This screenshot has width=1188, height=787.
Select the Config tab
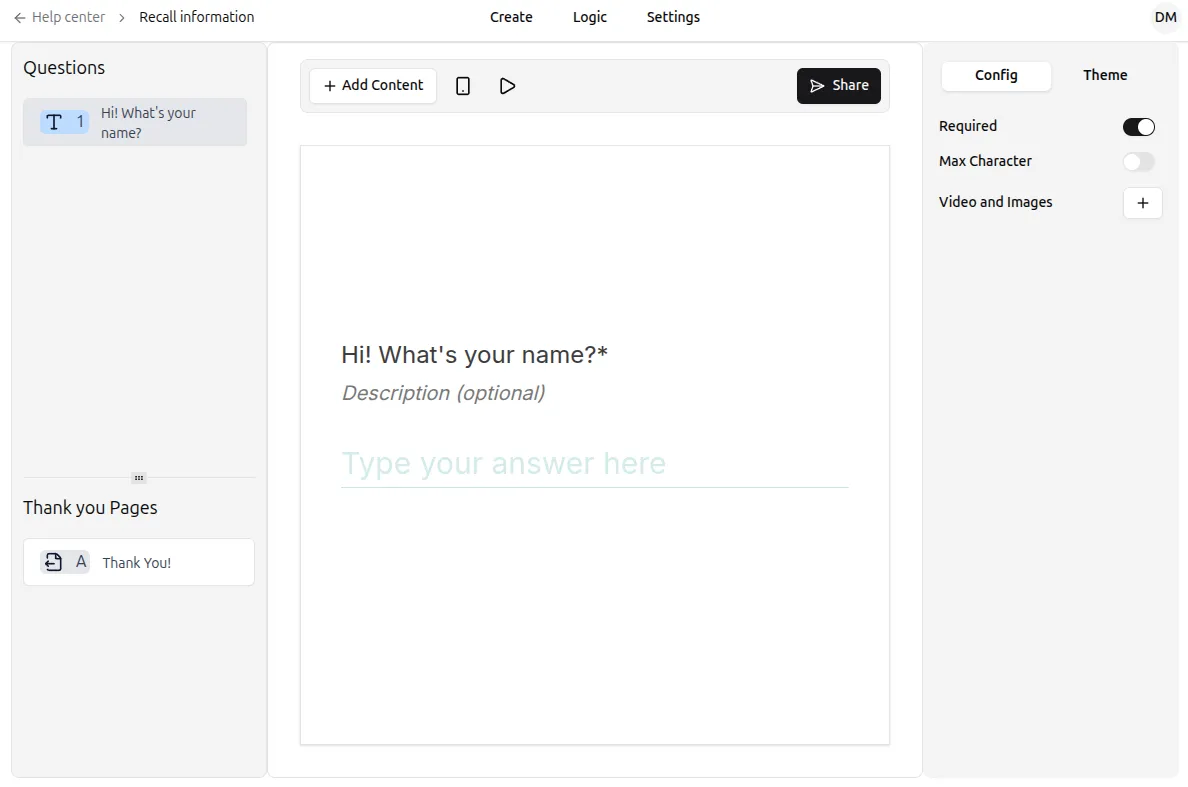(x=996, y=75)
